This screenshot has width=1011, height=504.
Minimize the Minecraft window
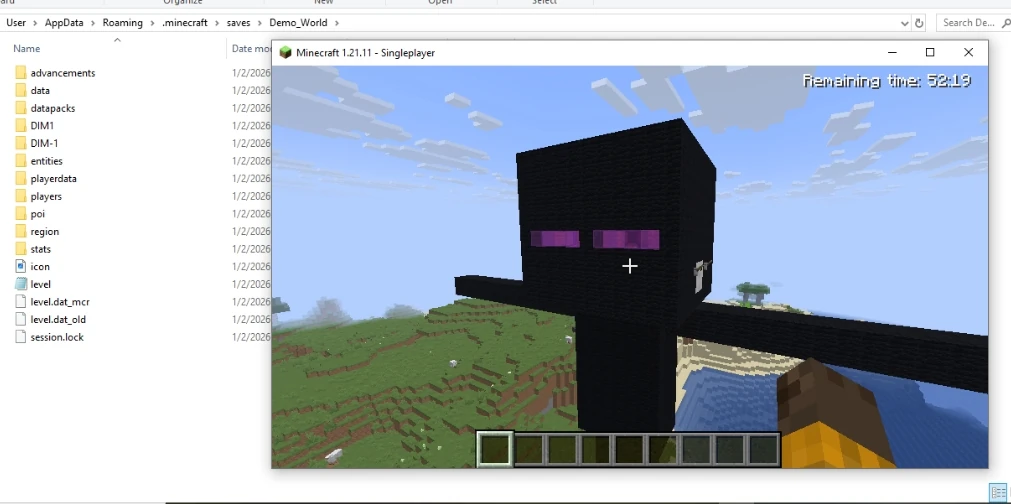[x=892, y=53]
